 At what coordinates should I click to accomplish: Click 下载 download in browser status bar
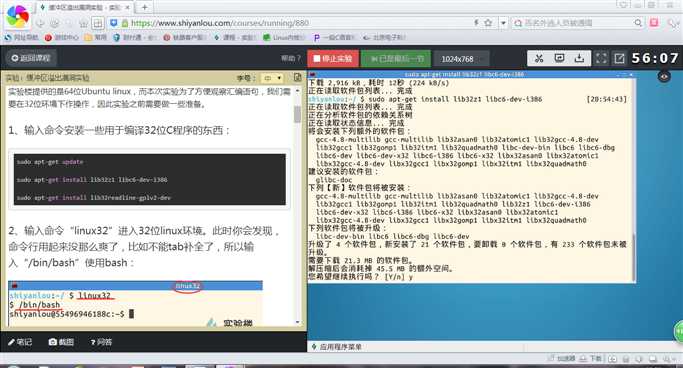(x=591, y=358)
